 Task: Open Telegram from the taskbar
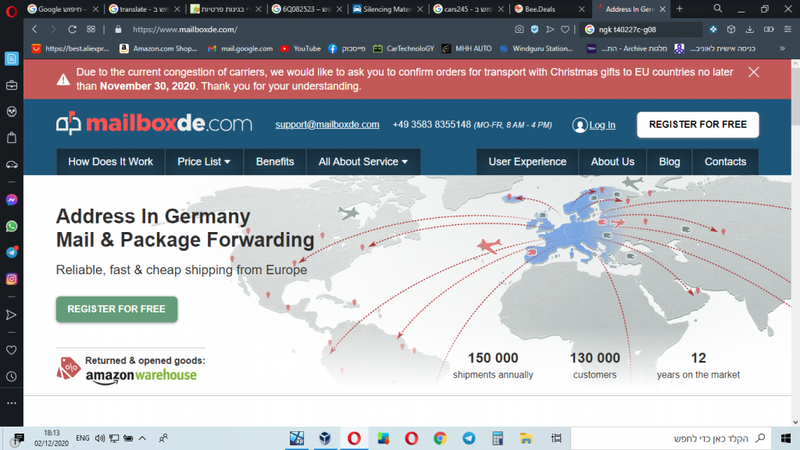(x=469, y=438)
